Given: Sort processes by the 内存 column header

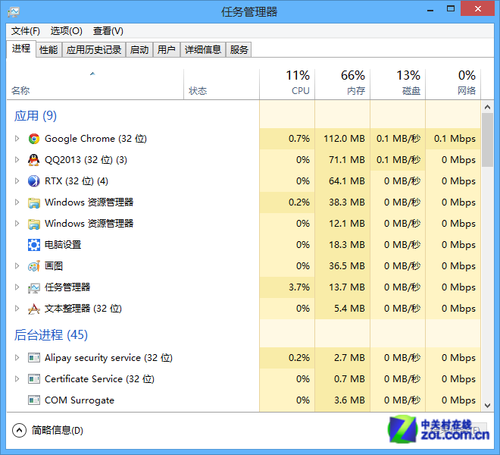Looking at the screenshot, I should 342,83.
